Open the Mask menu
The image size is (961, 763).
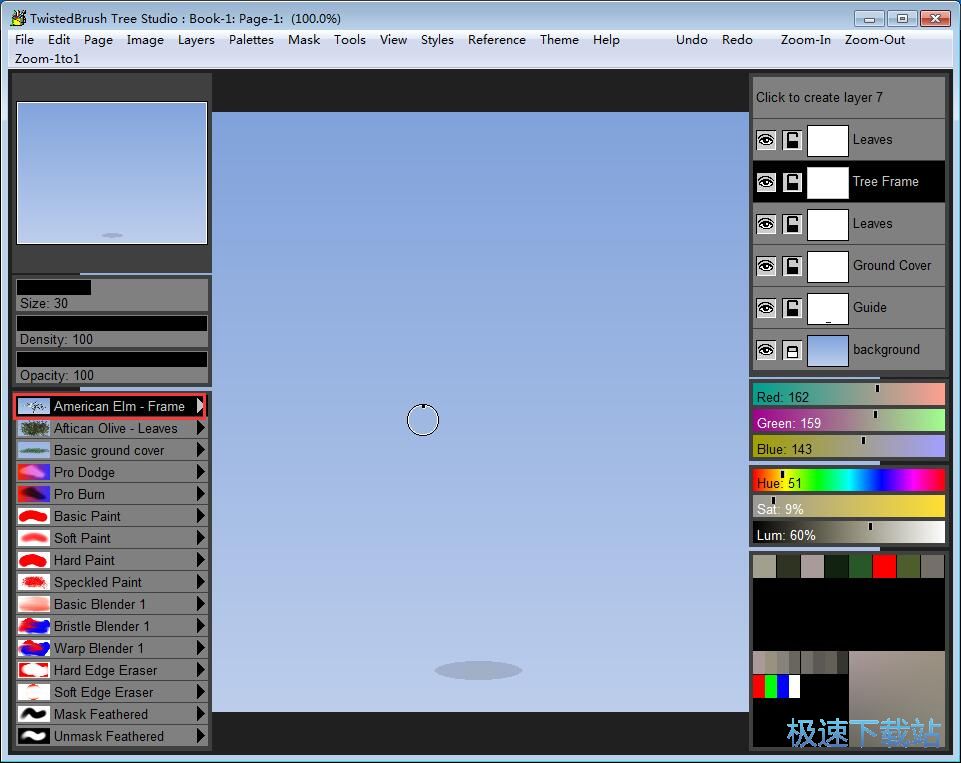(x=304, y=40)
